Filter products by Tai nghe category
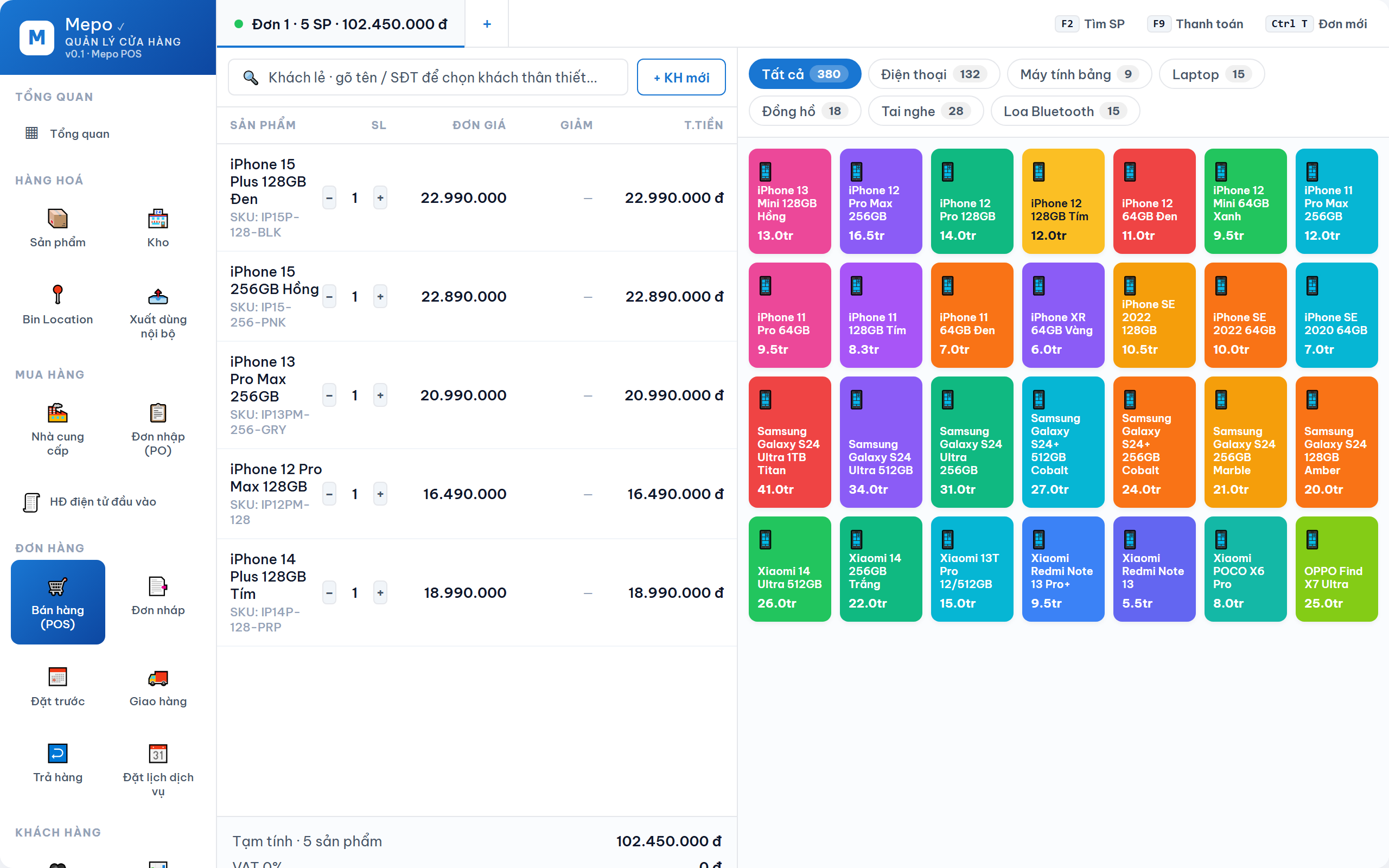The image size is (1389, 868). tap(926, 111)
